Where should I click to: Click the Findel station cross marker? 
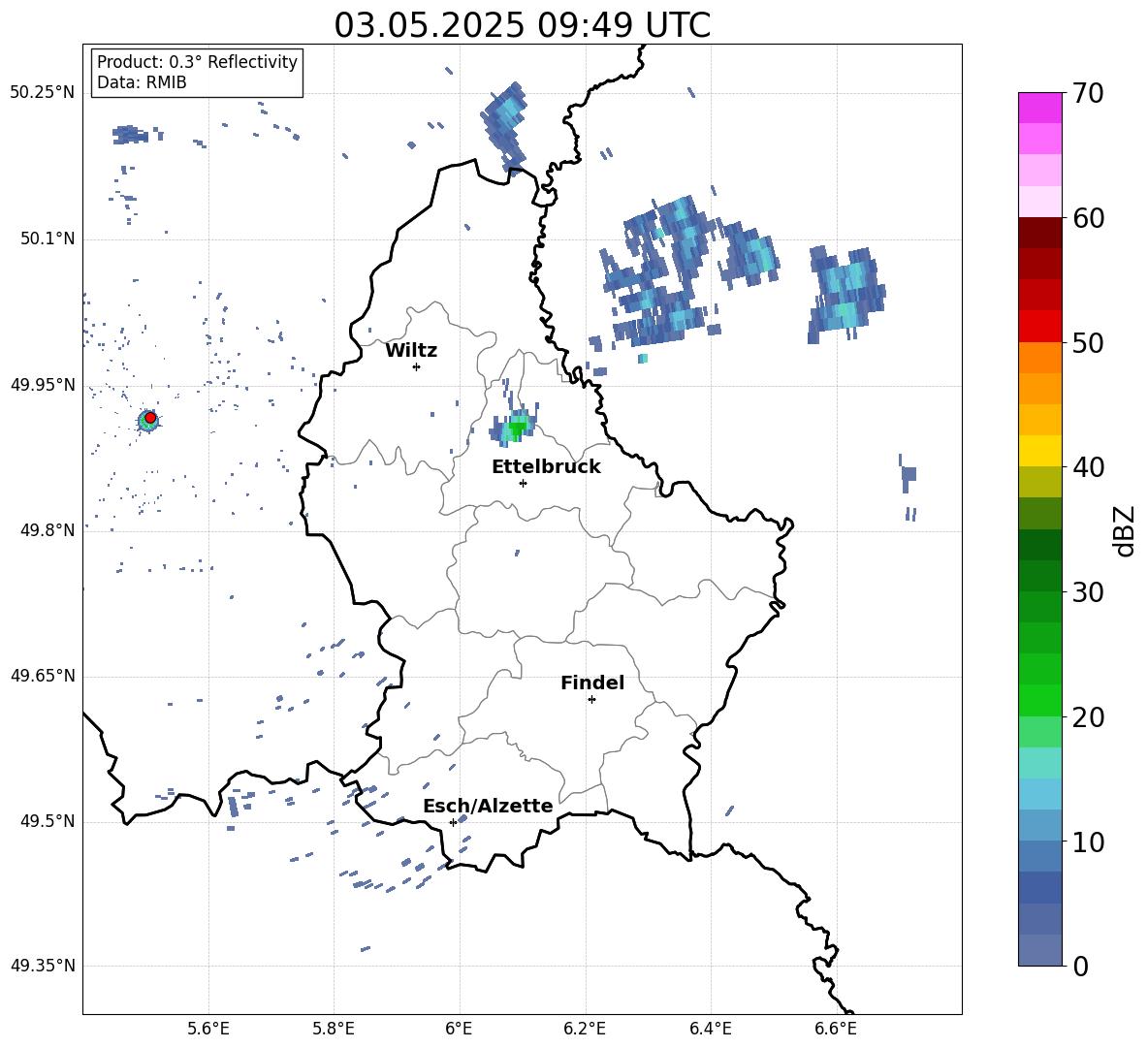[591, 700]
